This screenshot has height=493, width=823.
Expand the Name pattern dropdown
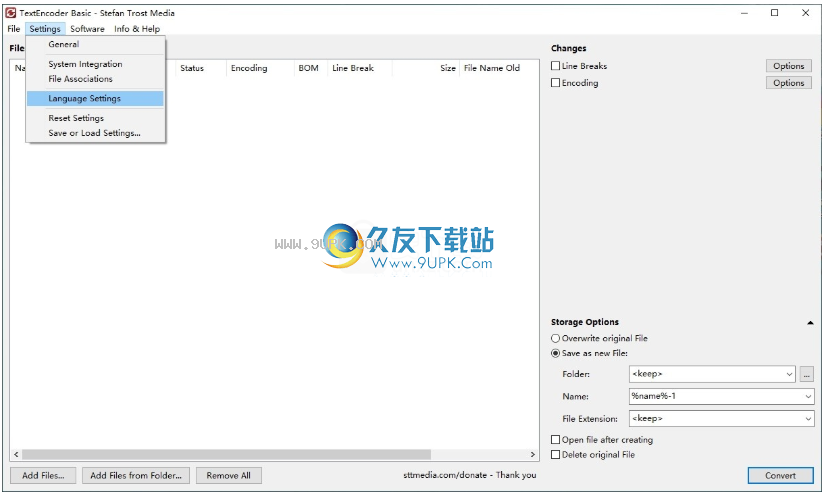808,396
